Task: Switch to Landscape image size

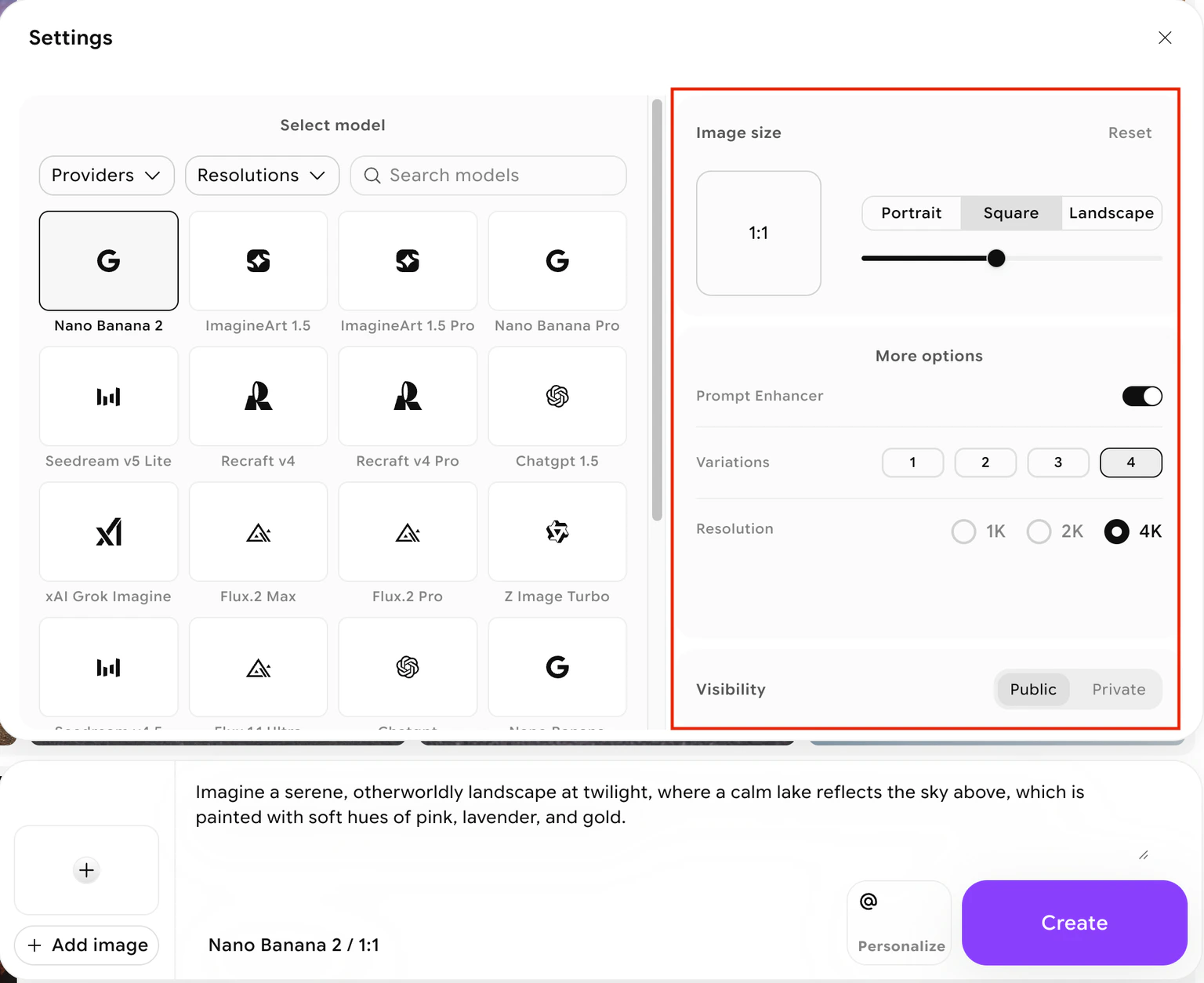Action: point(1111,212)
